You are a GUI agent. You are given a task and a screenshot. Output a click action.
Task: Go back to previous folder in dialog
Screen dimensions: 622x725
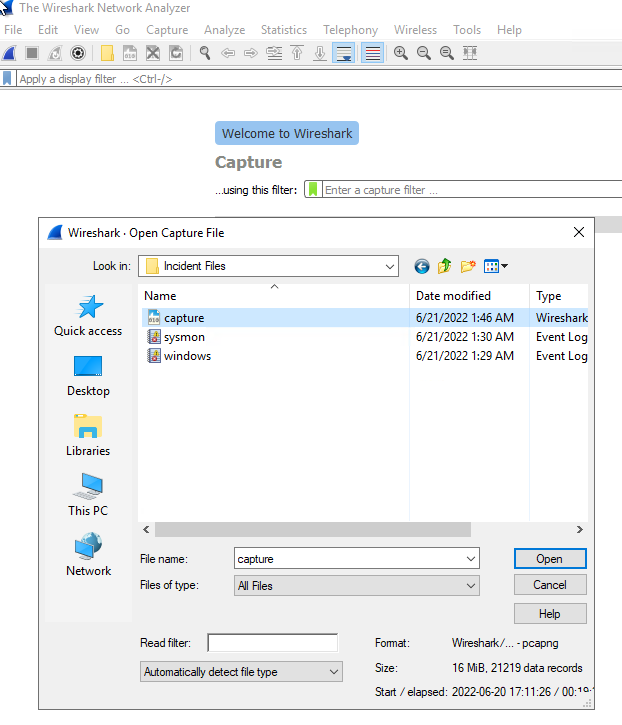(x=422, y=266)
